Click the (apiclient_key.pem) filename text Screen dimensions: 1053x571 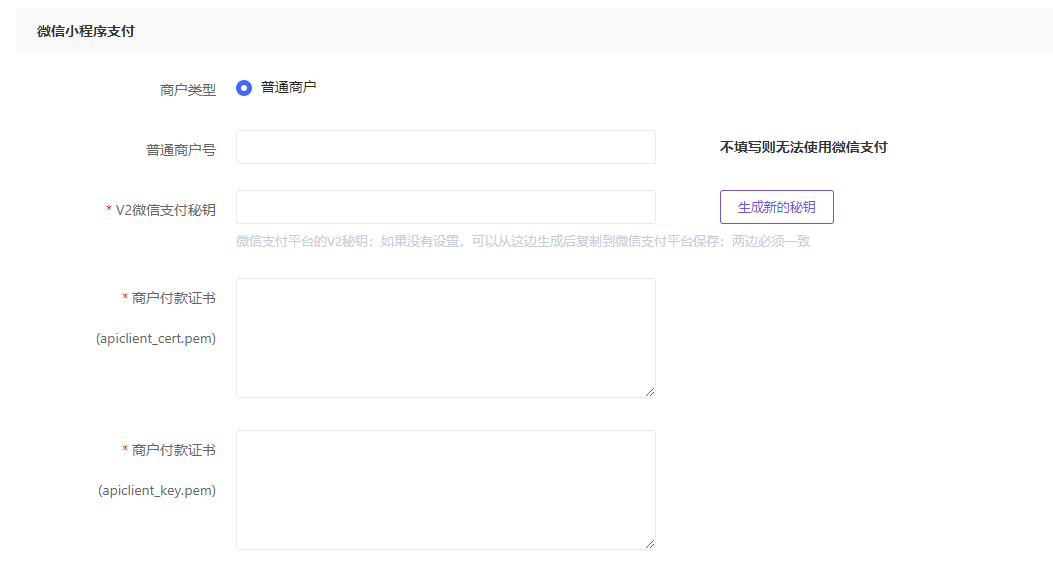tap(157, 490)
